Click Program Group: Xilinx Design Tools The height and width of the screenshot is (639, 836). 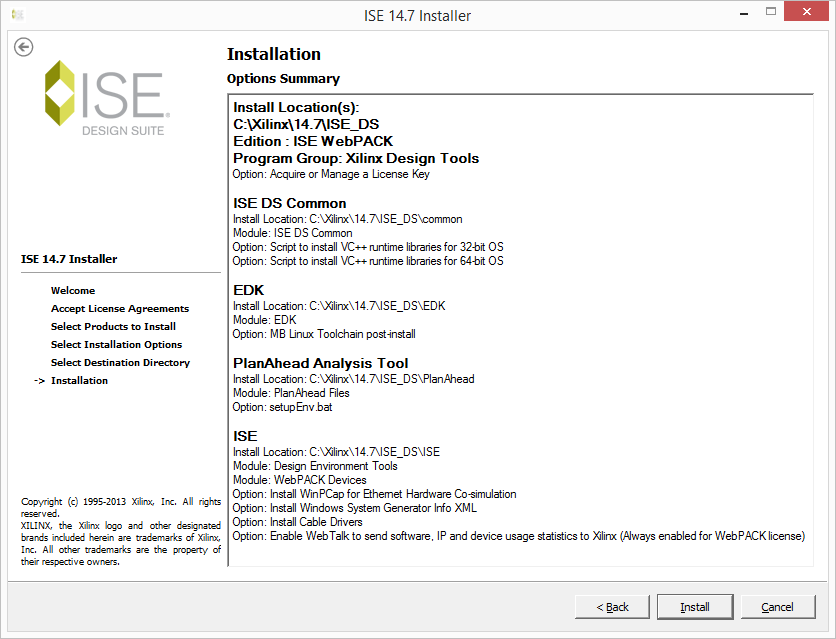[356, 159]
